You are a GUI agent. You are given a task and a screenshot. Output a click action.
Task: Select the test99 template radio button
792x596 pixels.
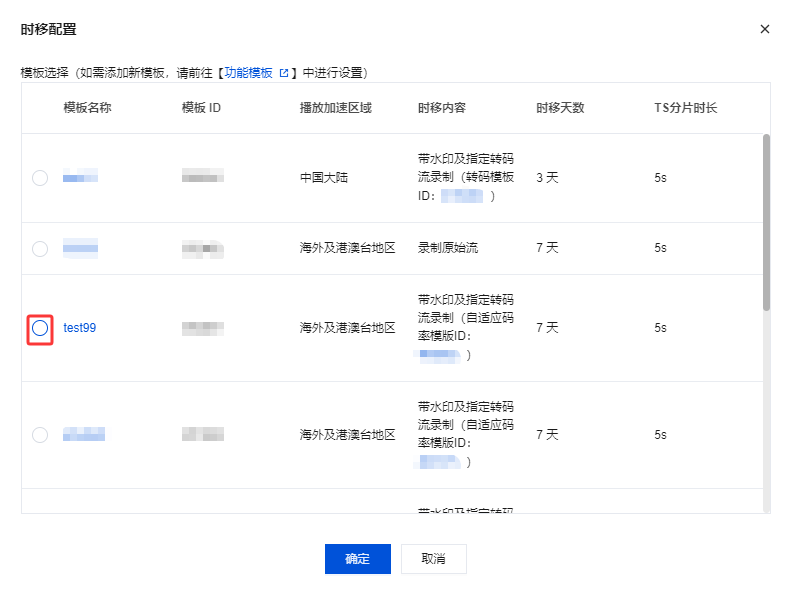click(40, 328)
